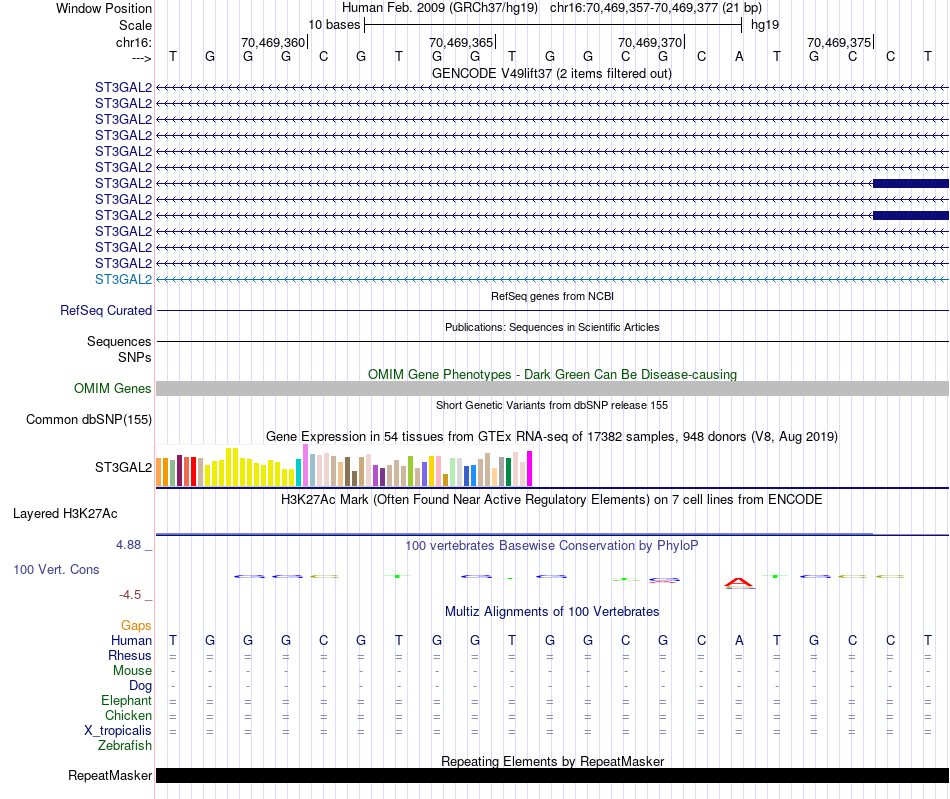Viewport: 950px width, 799px height.
Task: Select the Human species label
Action: 131,640
